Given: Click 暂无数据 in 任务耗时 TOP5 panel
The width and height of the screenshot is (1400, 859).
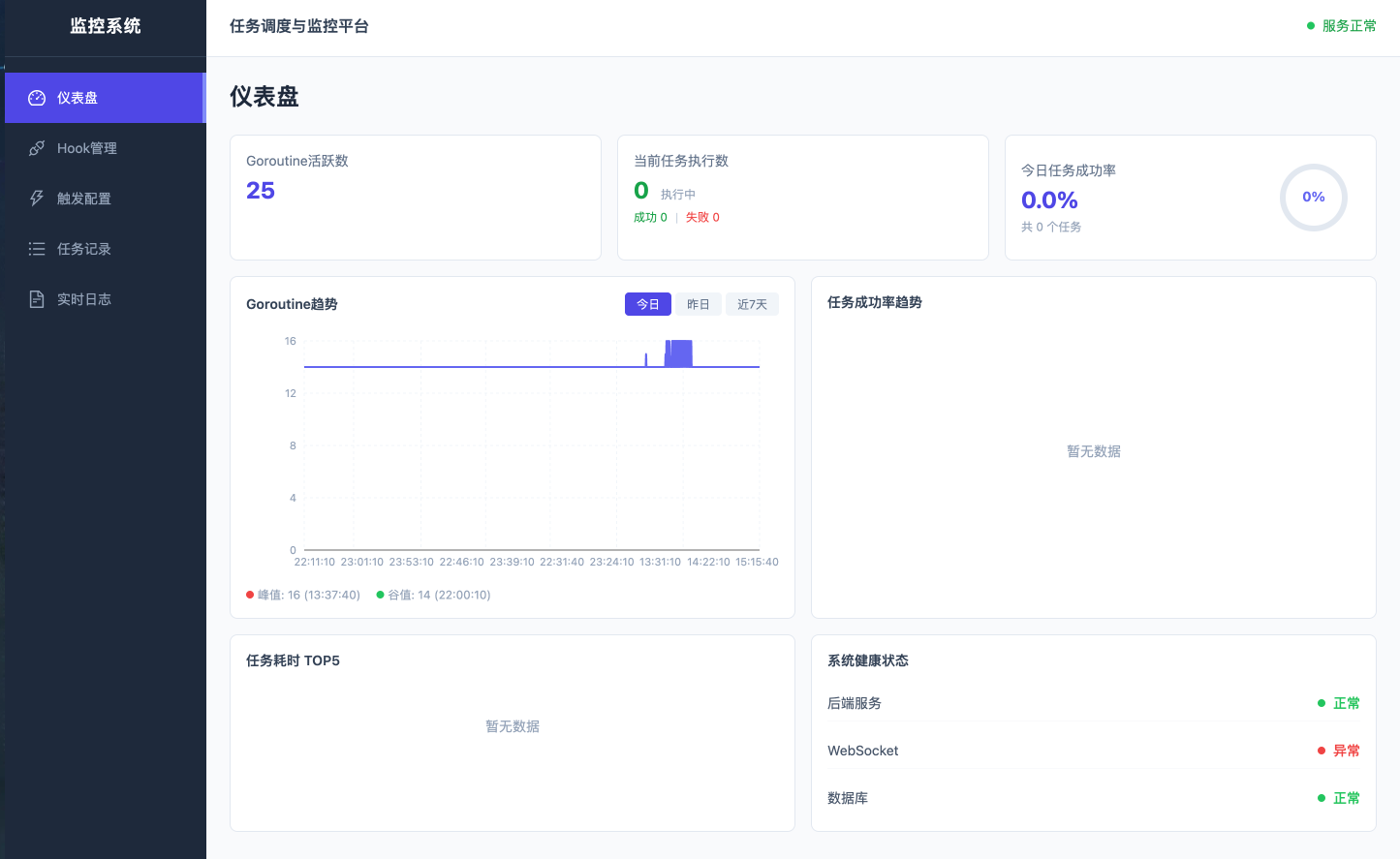Looking at the screenshot, I should pyautogui.click(x=513, y=726).
